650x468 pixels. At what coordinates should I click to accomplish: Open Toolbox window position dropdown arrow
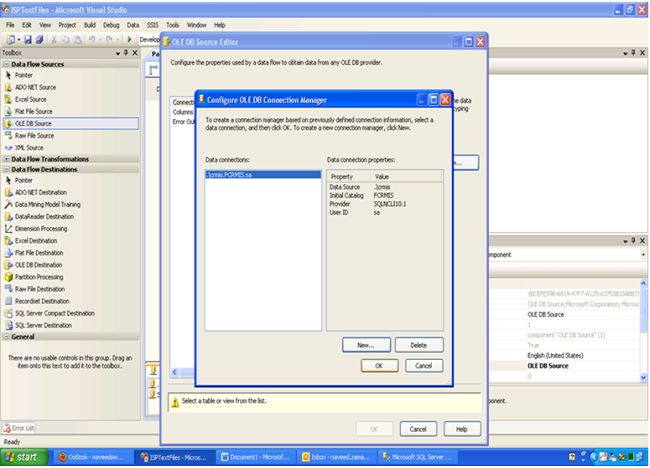click(x=118, y=53)
